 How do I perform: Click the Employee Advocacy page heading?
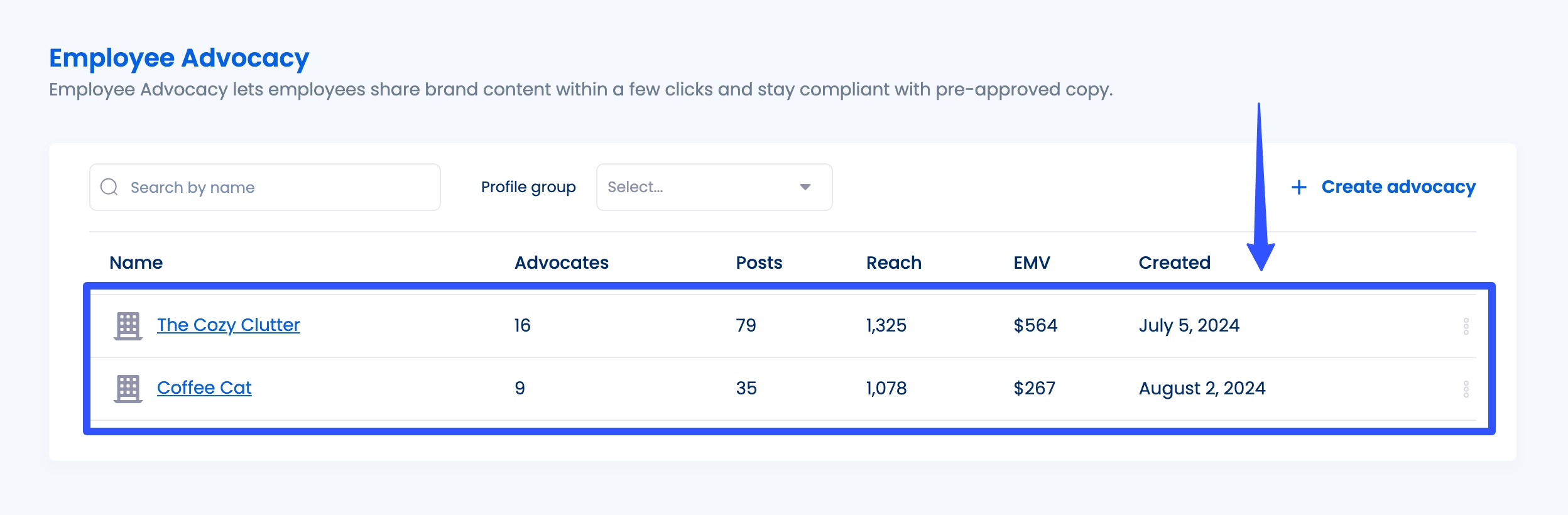pyautogui.click(x=178, y=57)
